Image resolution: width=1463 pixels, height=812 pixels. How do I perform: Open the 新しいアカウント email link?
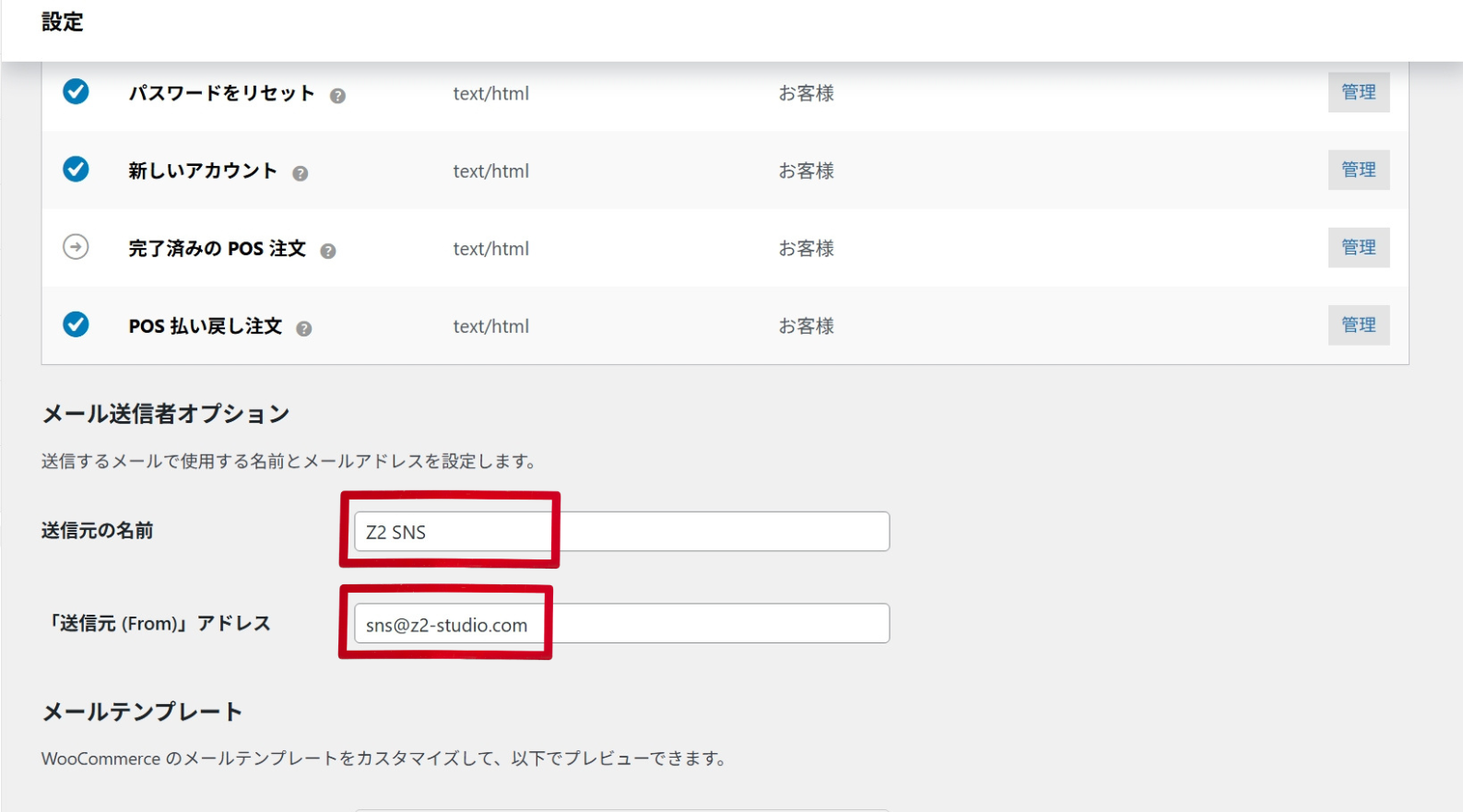(x=202, y=171)
